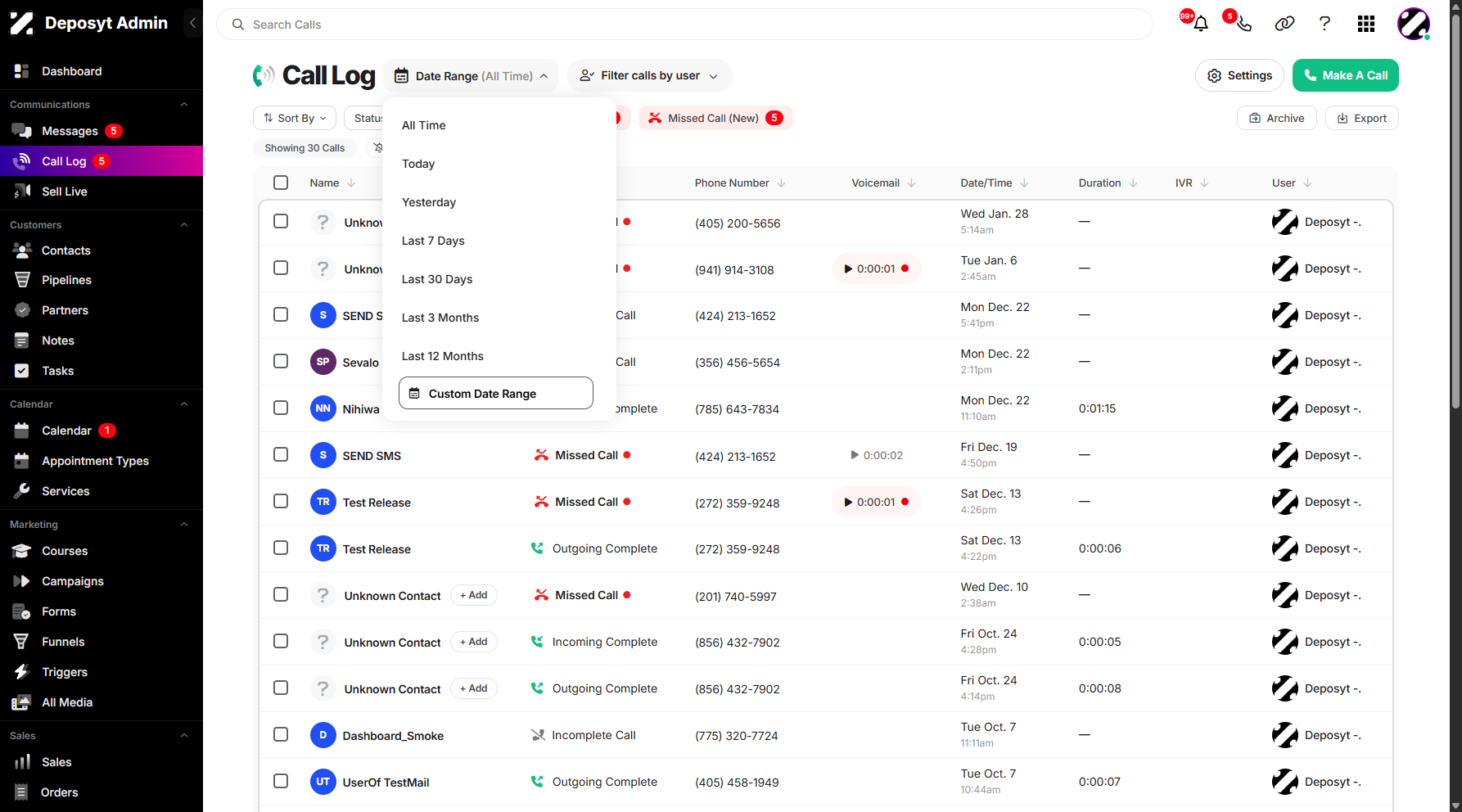
Task: Tick the select-all checkbox in table header
Action: [281, 183]
